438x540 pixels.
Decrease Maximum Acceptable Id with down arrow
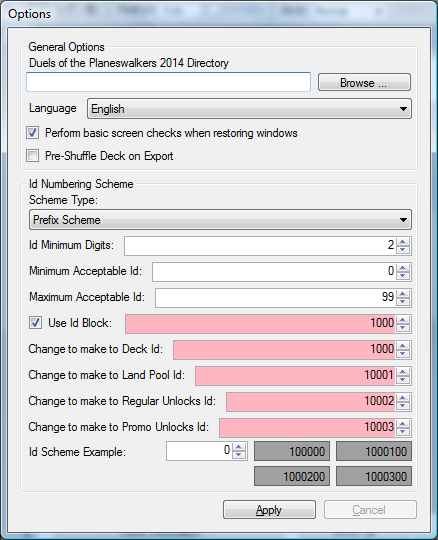pyautogui.click(x=403, y=302)
